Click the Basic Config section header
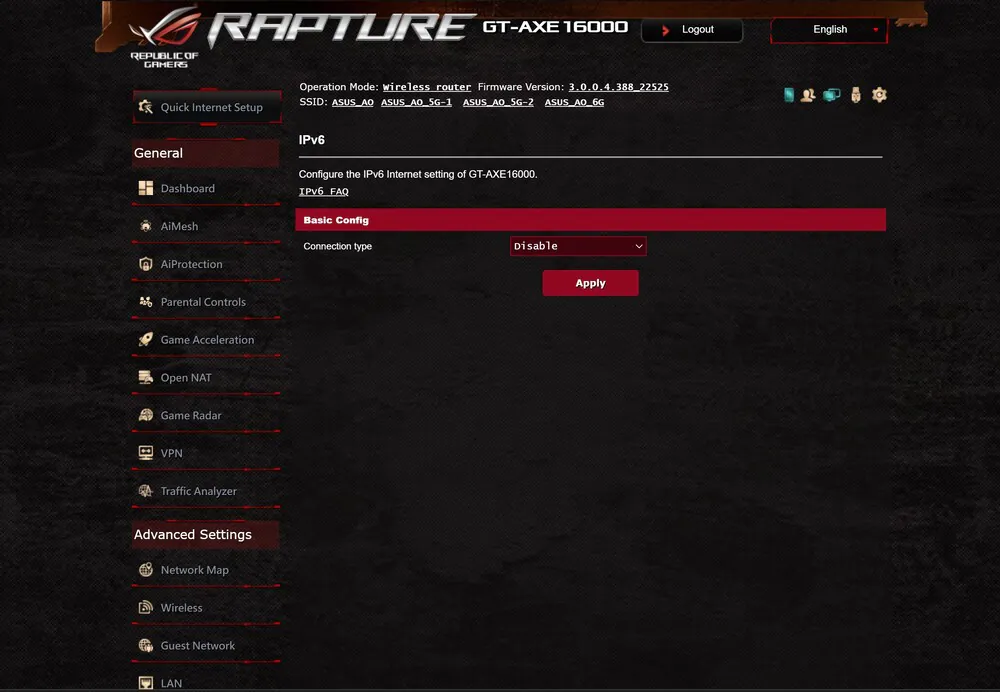The width and height of the screenshot is (1000, 692). [x=591, y=219]
